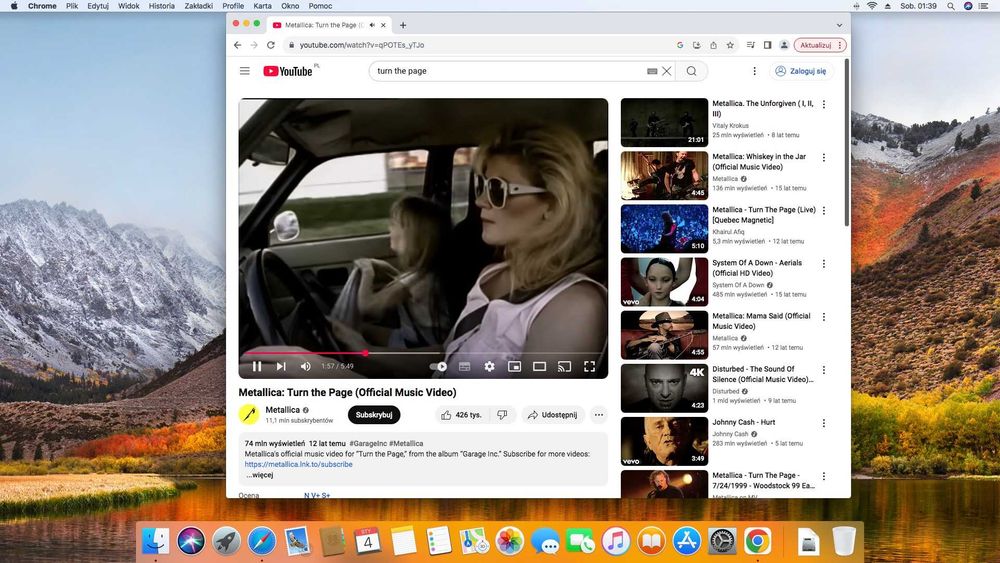Toggle video subtitles
Screen dimensions: 1000x563
[464, 367]
